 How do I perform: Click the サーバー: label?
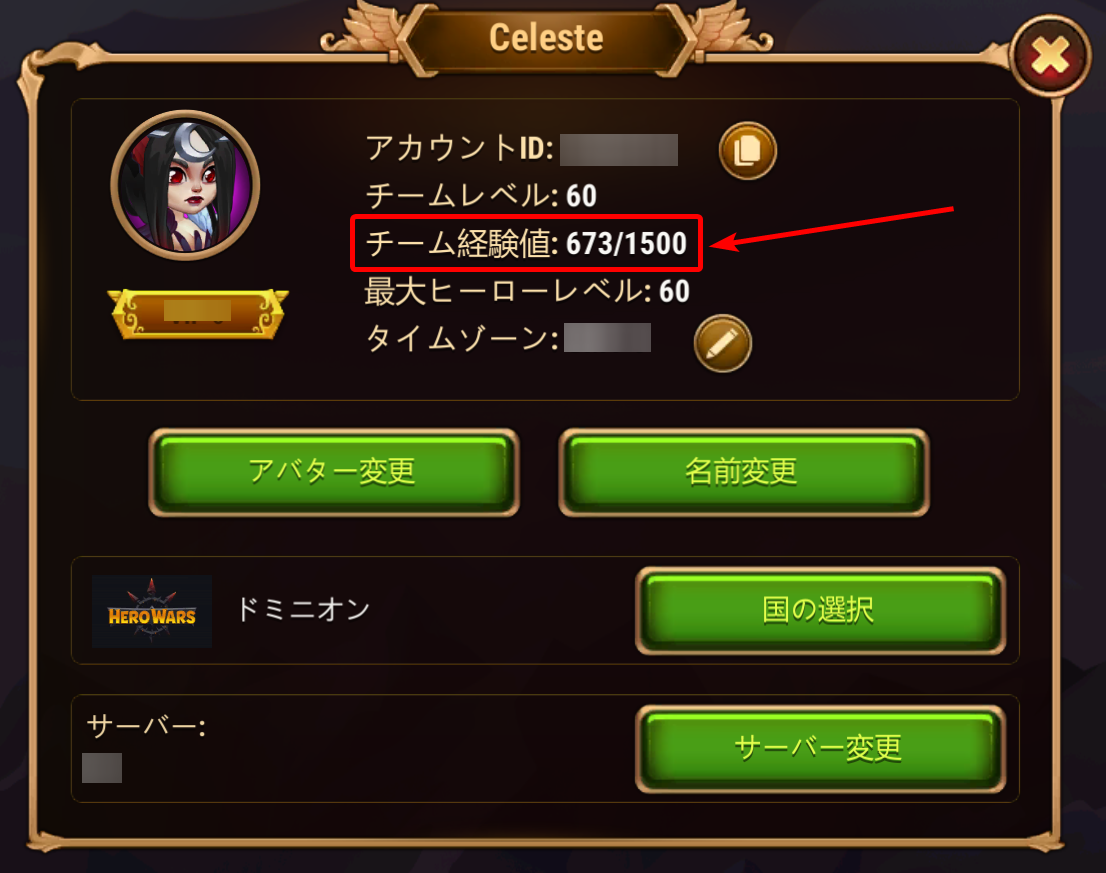click(x=146, y=726)
